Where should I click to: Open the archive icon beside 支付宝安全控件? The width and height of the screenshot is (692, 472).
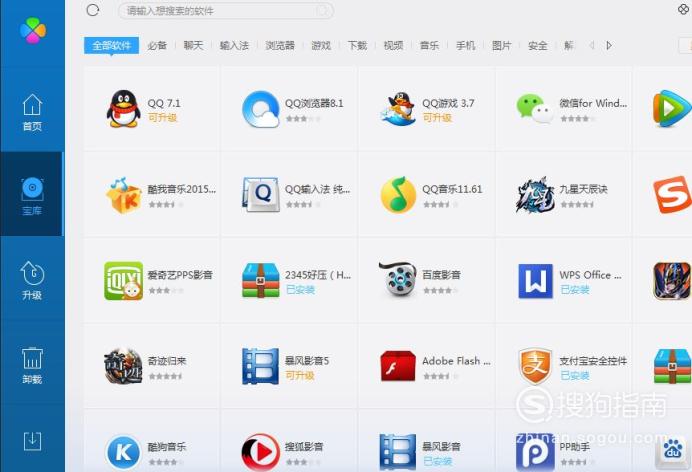[672, 366]
